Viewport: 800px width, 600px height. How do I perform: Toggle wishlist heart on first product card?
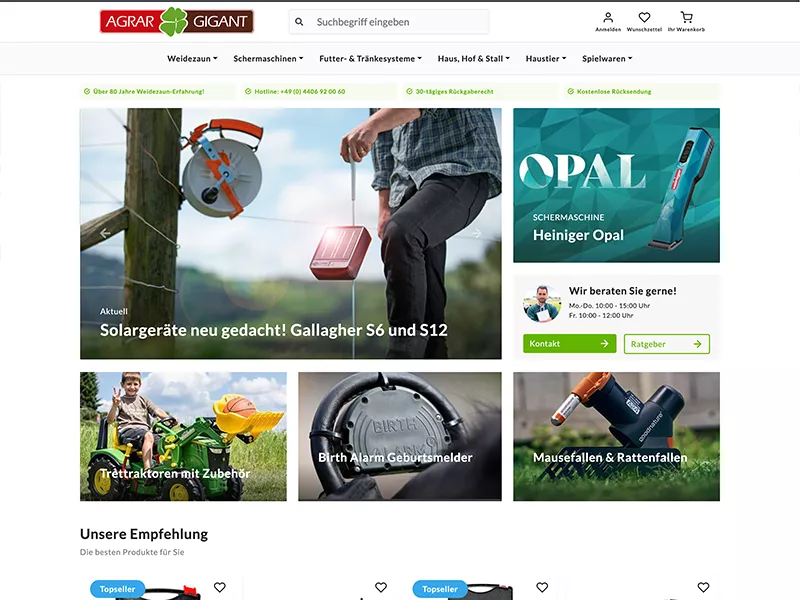(220, 587)
